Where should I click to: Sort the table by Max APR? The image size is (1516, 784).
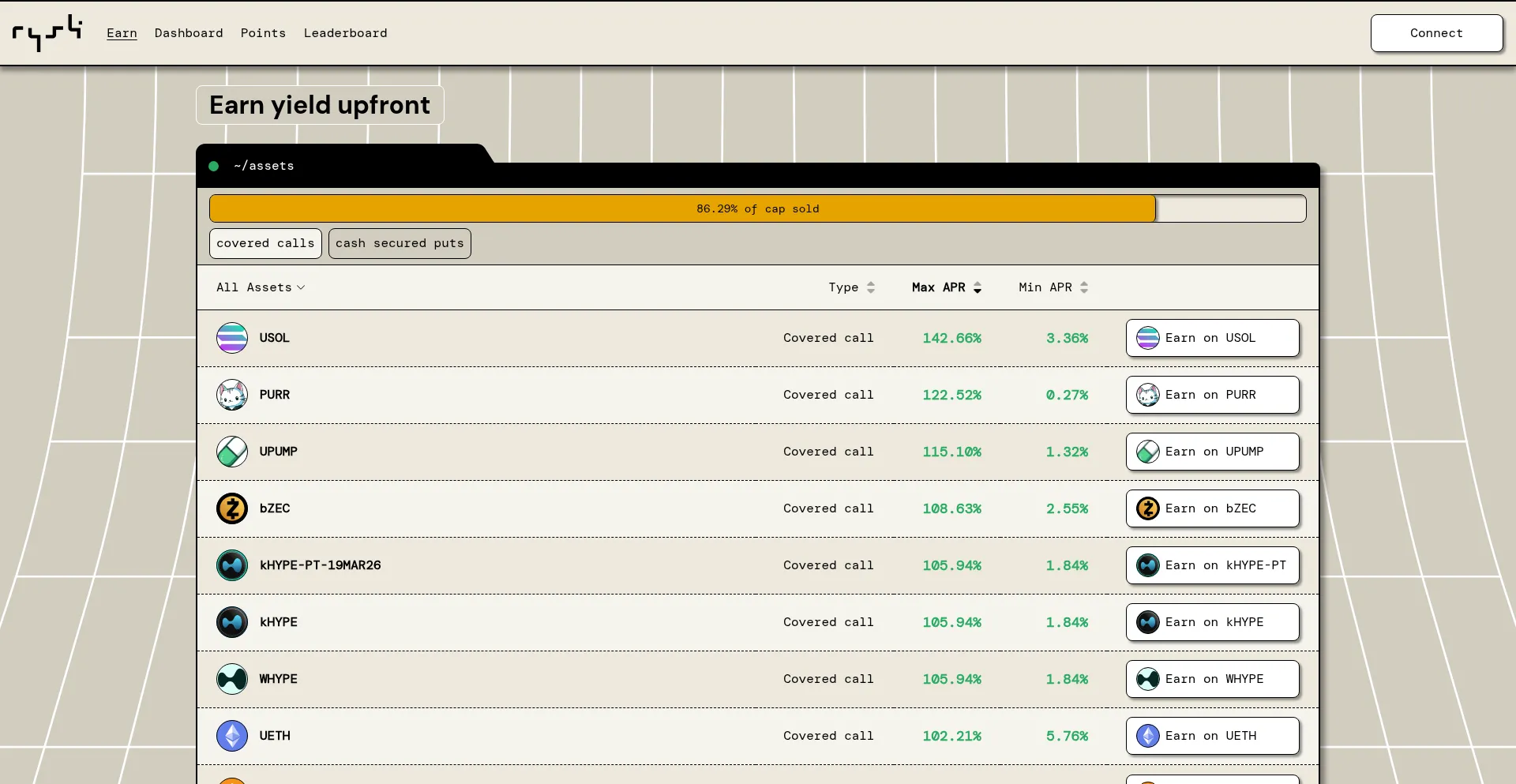946,287
